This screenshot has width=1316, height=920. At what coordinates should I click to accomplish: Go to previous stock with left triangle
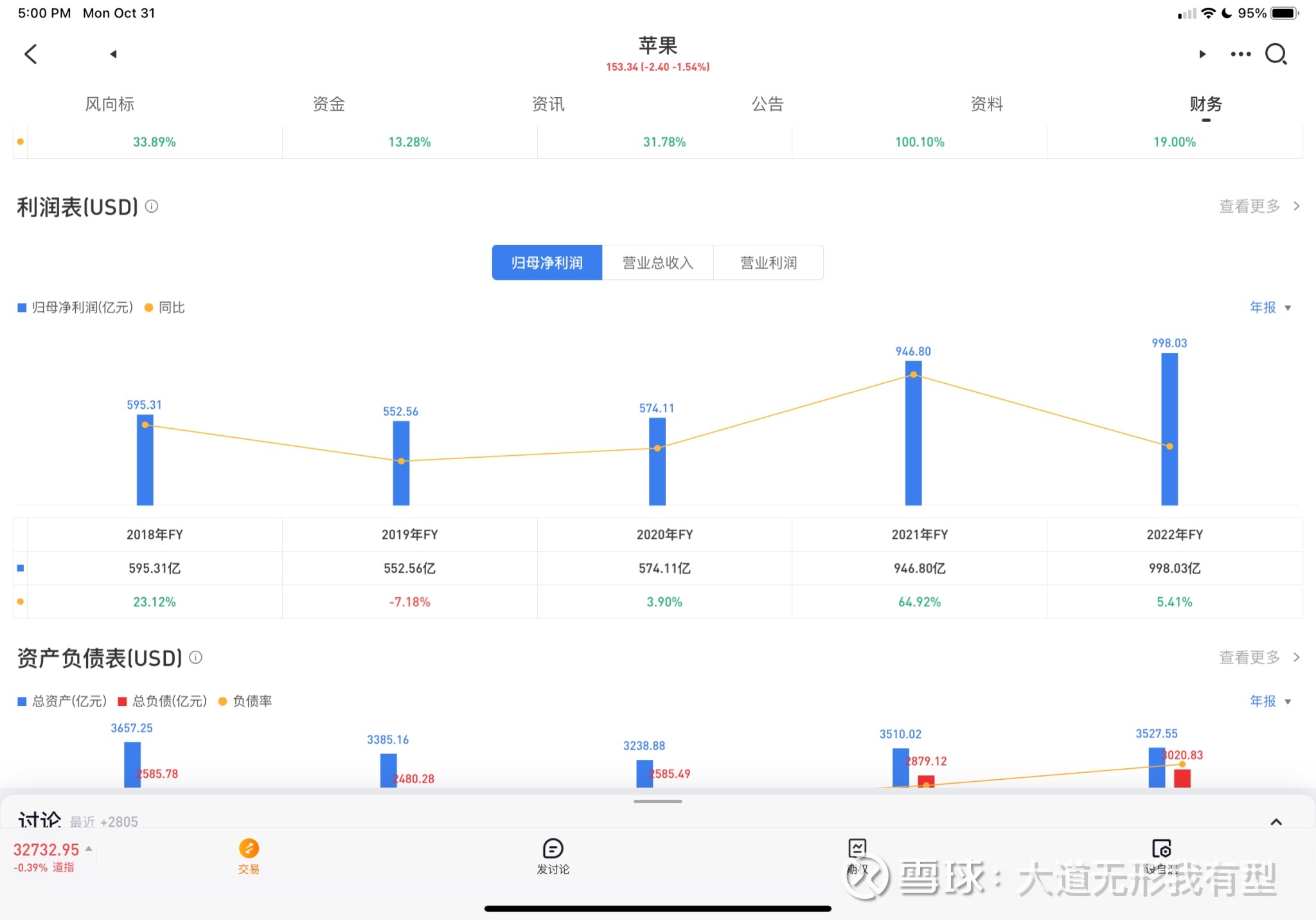(x=113, y=54)
